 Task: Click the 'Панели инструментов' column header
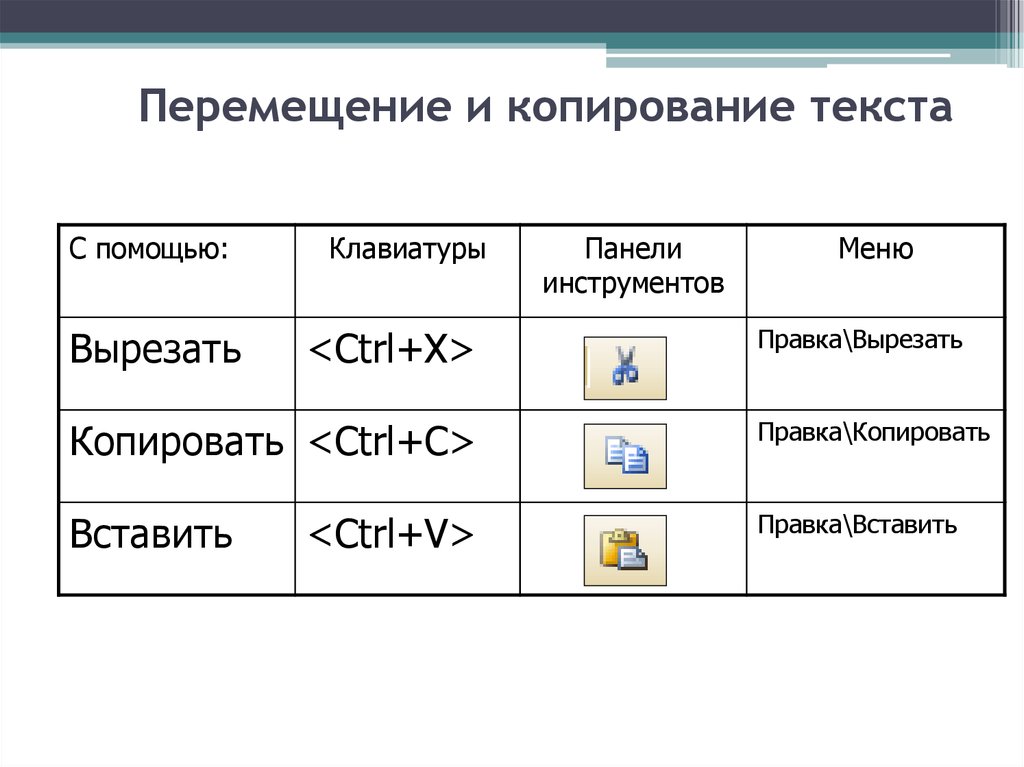tap(633, 271)
